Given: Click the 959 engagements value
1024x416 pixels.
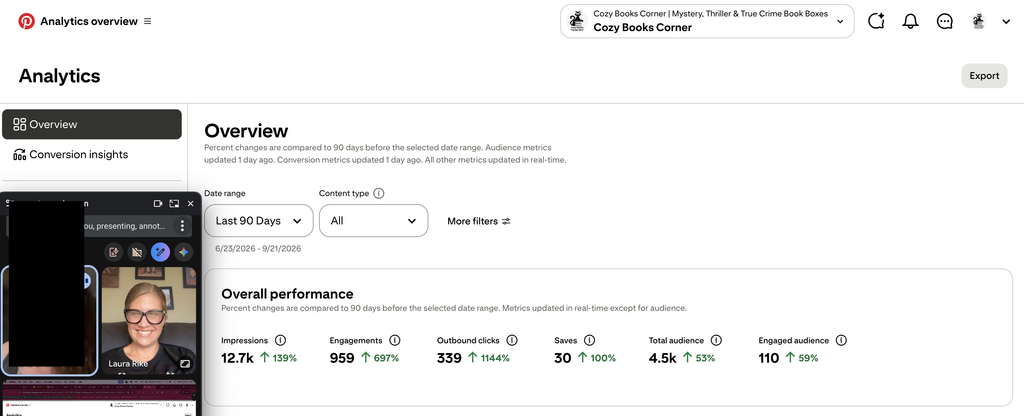Looking at the screenshot, I should [342, 358].
